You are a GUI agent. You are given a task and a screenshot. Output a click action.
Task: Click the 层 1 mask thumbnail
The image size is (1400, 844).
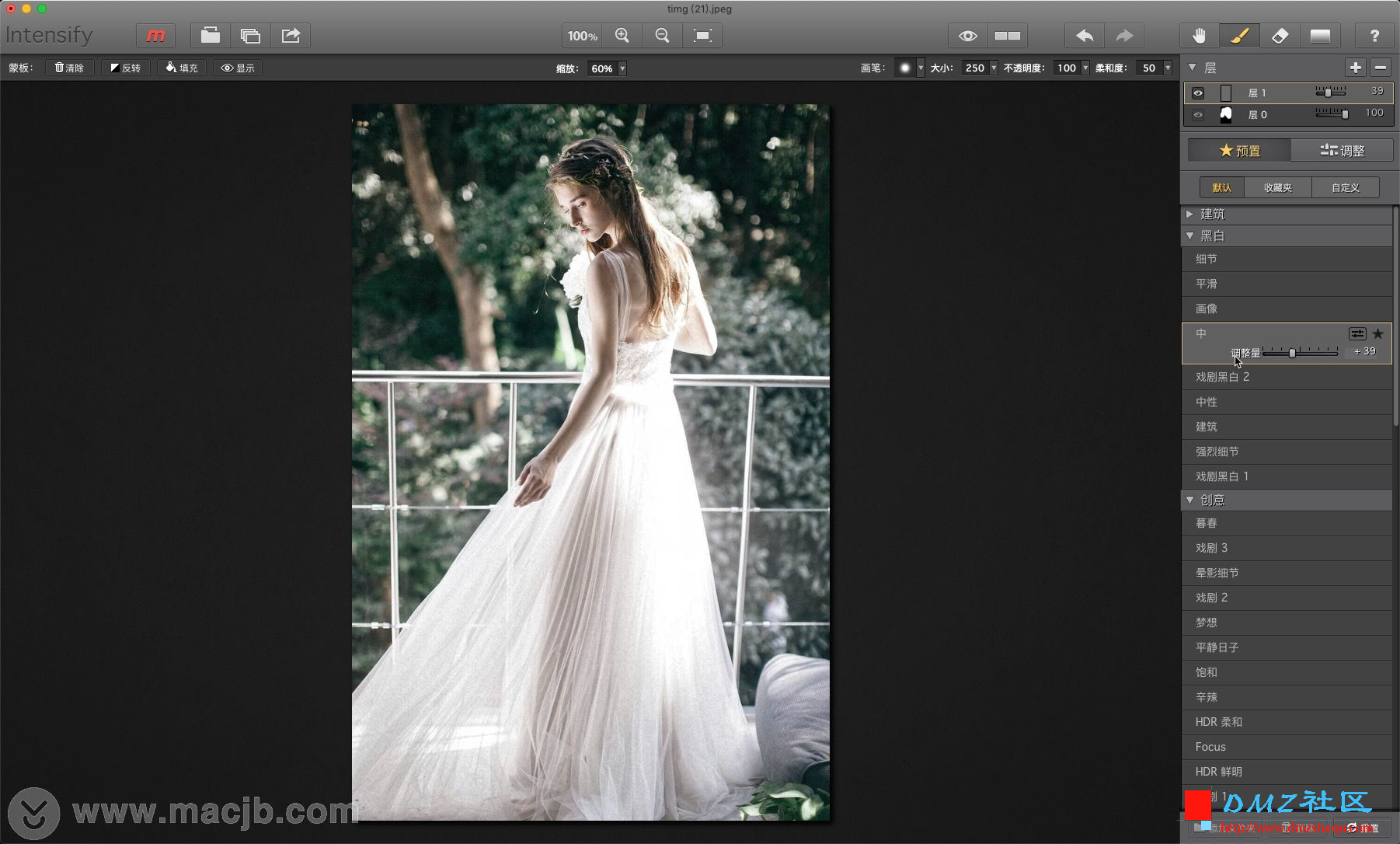pyautogui.click(x=1226, y=93)
